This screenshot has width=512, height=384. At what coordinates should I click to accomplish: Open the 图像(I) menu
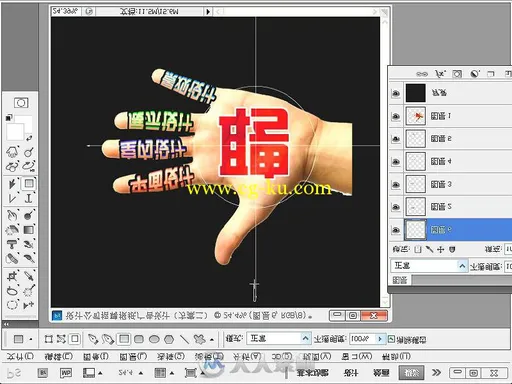click(96, 356)
